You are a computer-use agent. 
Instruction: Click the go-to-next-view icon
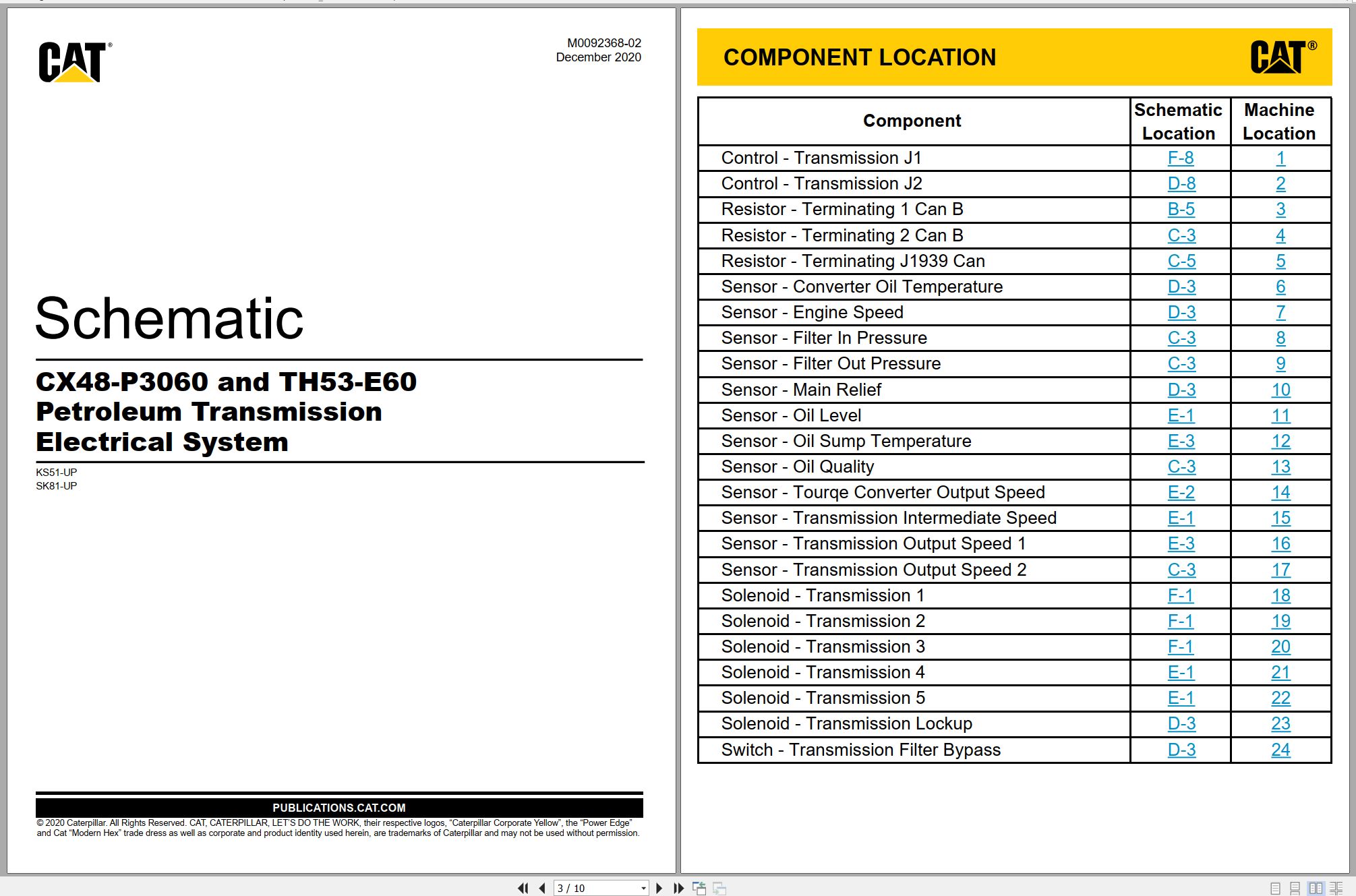click(x=719, y=888)
